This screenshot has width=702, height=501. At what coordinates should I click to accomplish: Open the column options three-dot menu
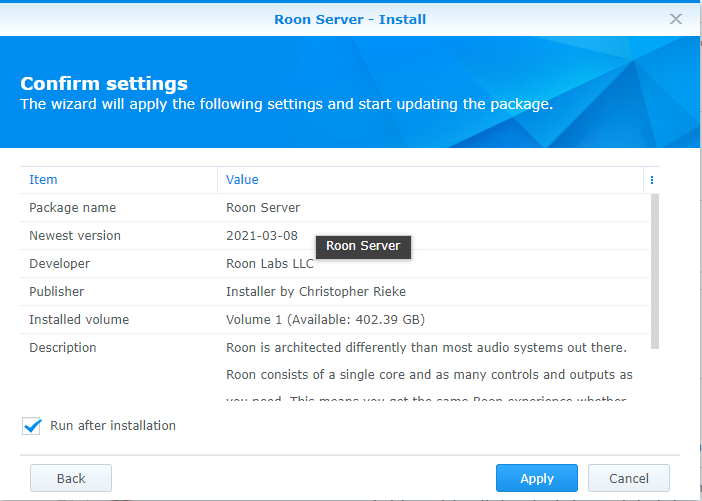coord(652,180)
